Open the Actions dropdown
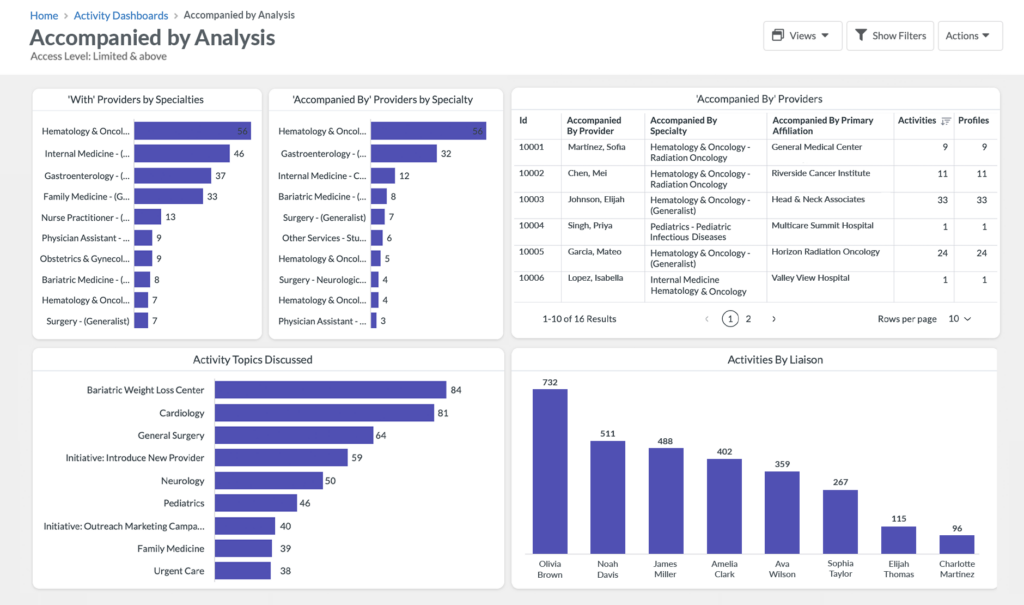Image resolution: width=1024 pixels, height=605 pixels. click(969, 35)
